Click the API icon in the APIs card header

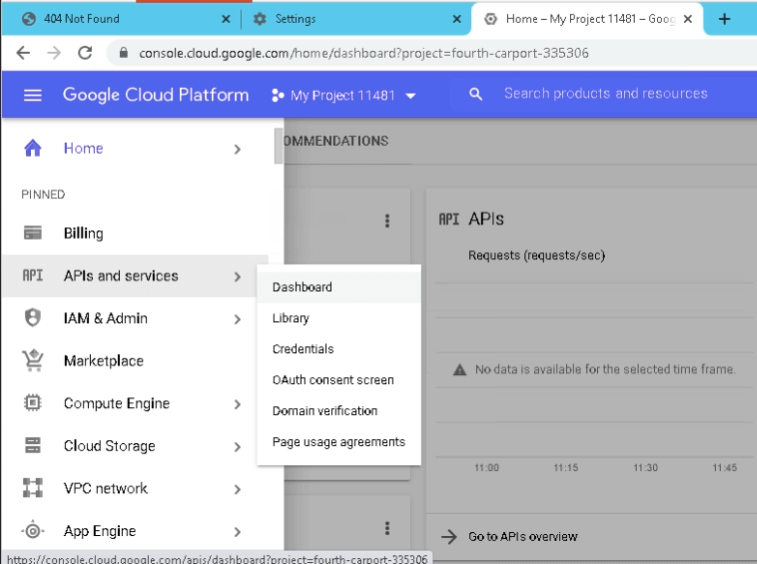449,219
